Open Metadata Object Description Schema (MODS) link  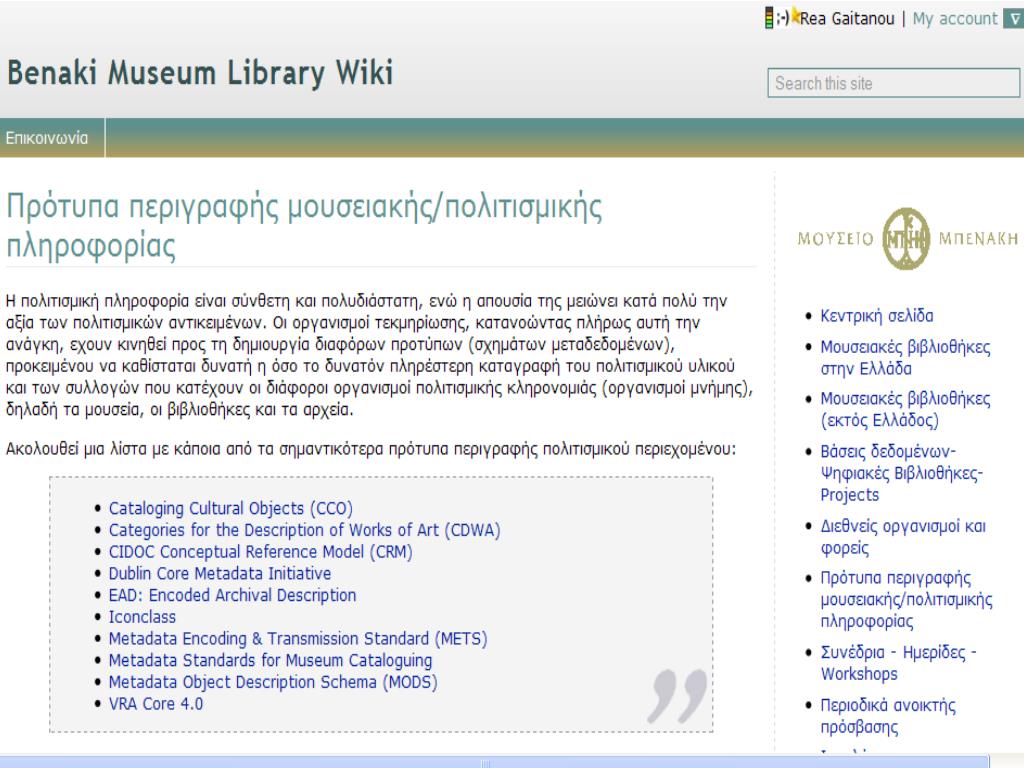(273, 682)
